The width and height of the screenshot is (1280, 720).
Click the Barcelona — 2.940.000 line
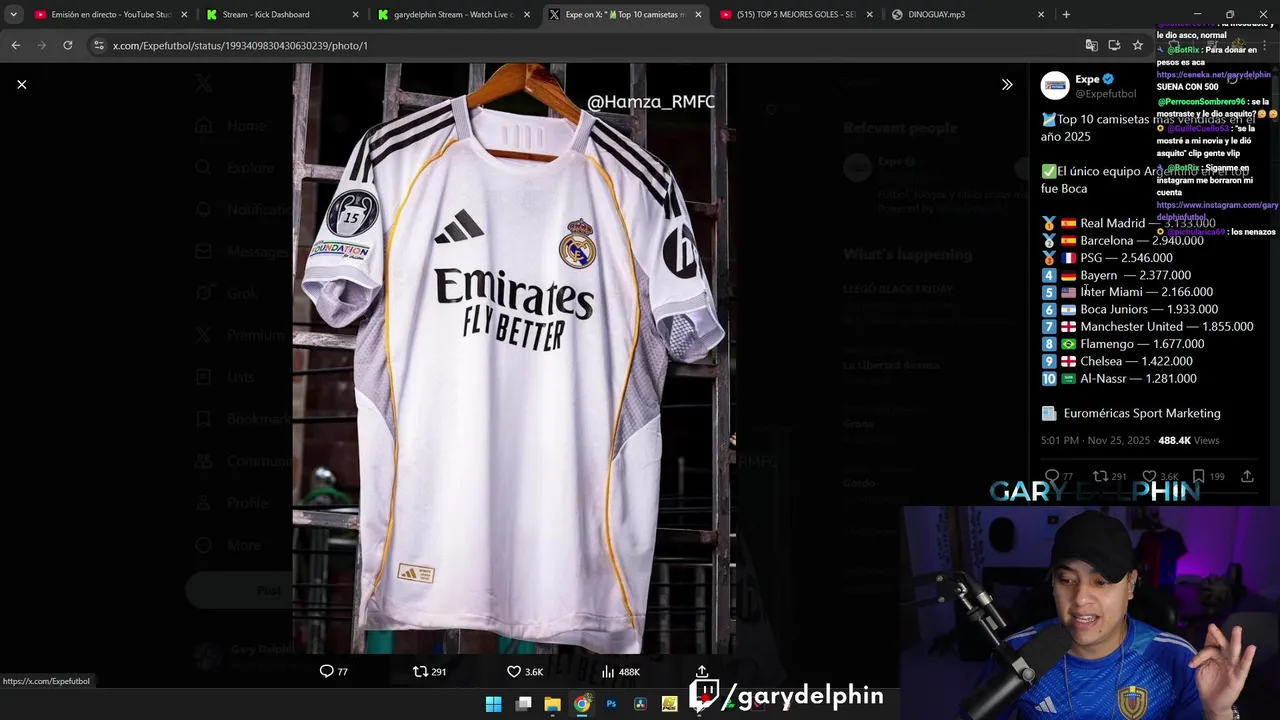point(1122,240)
